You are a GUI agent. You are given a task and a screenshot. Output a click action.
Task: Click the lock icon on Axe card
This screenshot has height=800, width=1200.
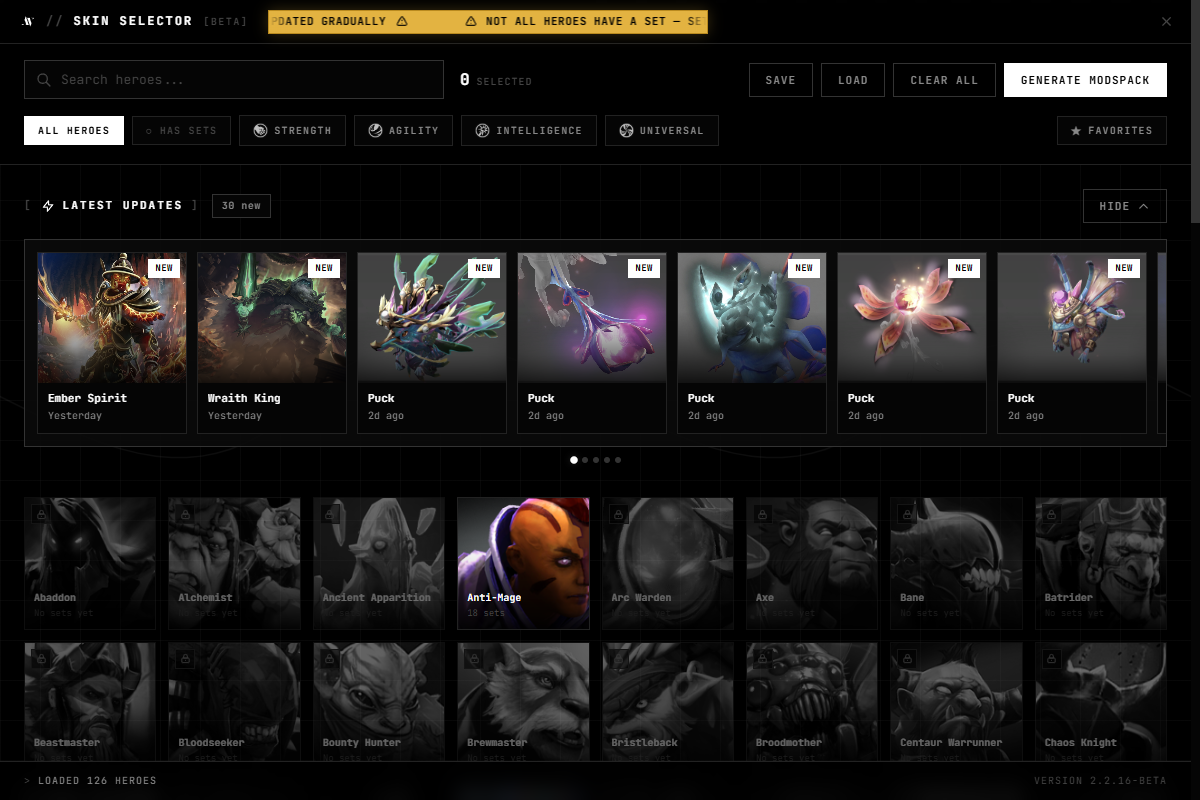point(762,514)
